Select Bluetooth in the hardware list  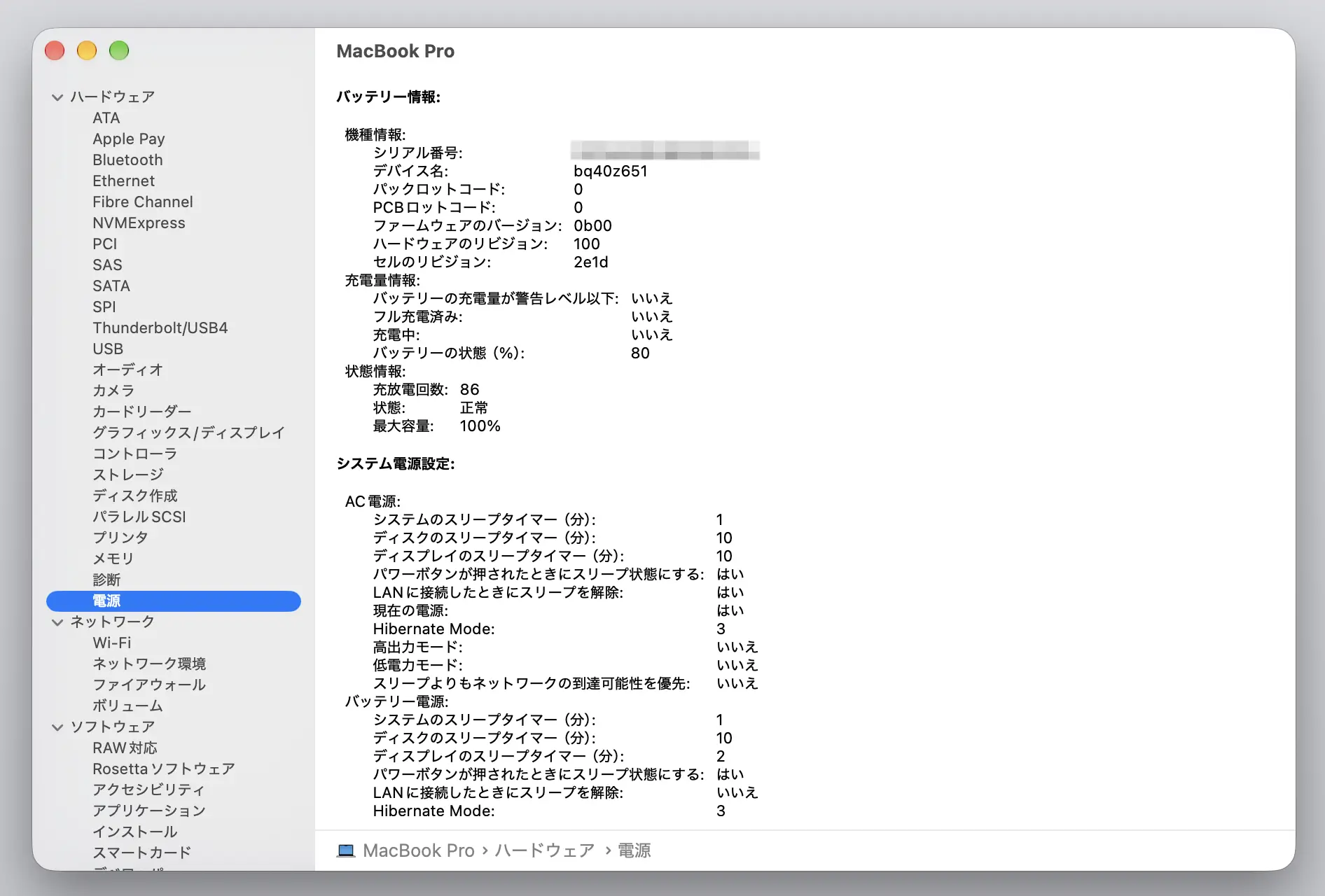(x=127, y=160)
